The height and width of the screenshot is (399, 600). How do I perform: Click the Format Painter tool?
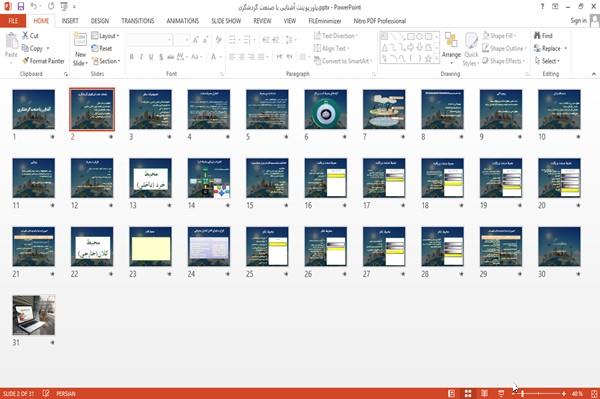[43, 61]
